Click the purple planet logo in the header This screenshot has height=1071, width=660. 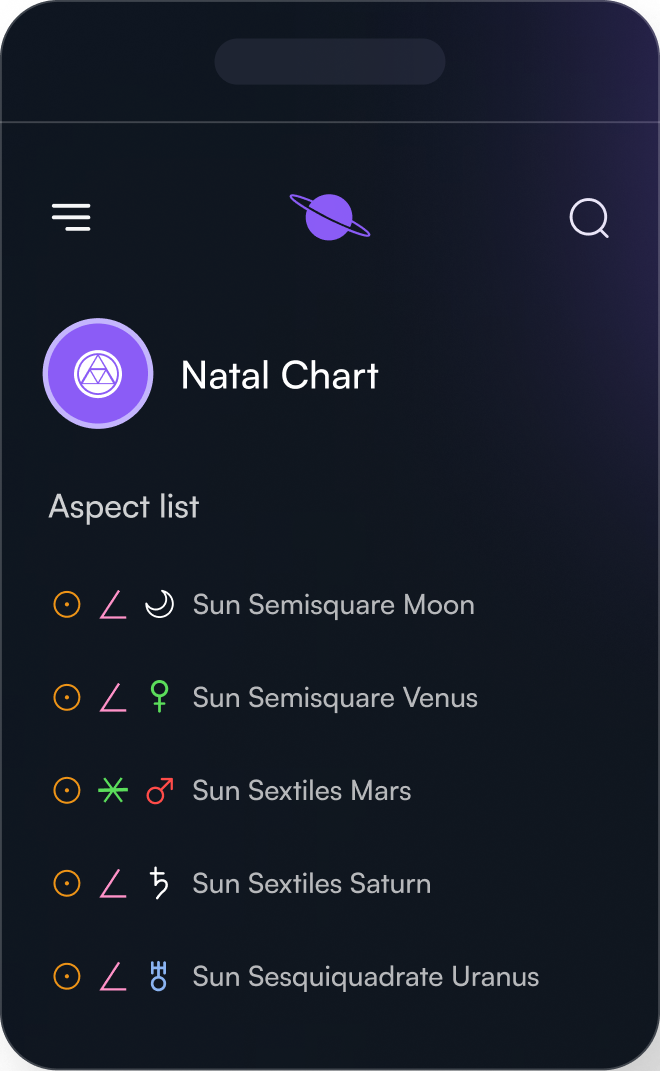point(329,217)
